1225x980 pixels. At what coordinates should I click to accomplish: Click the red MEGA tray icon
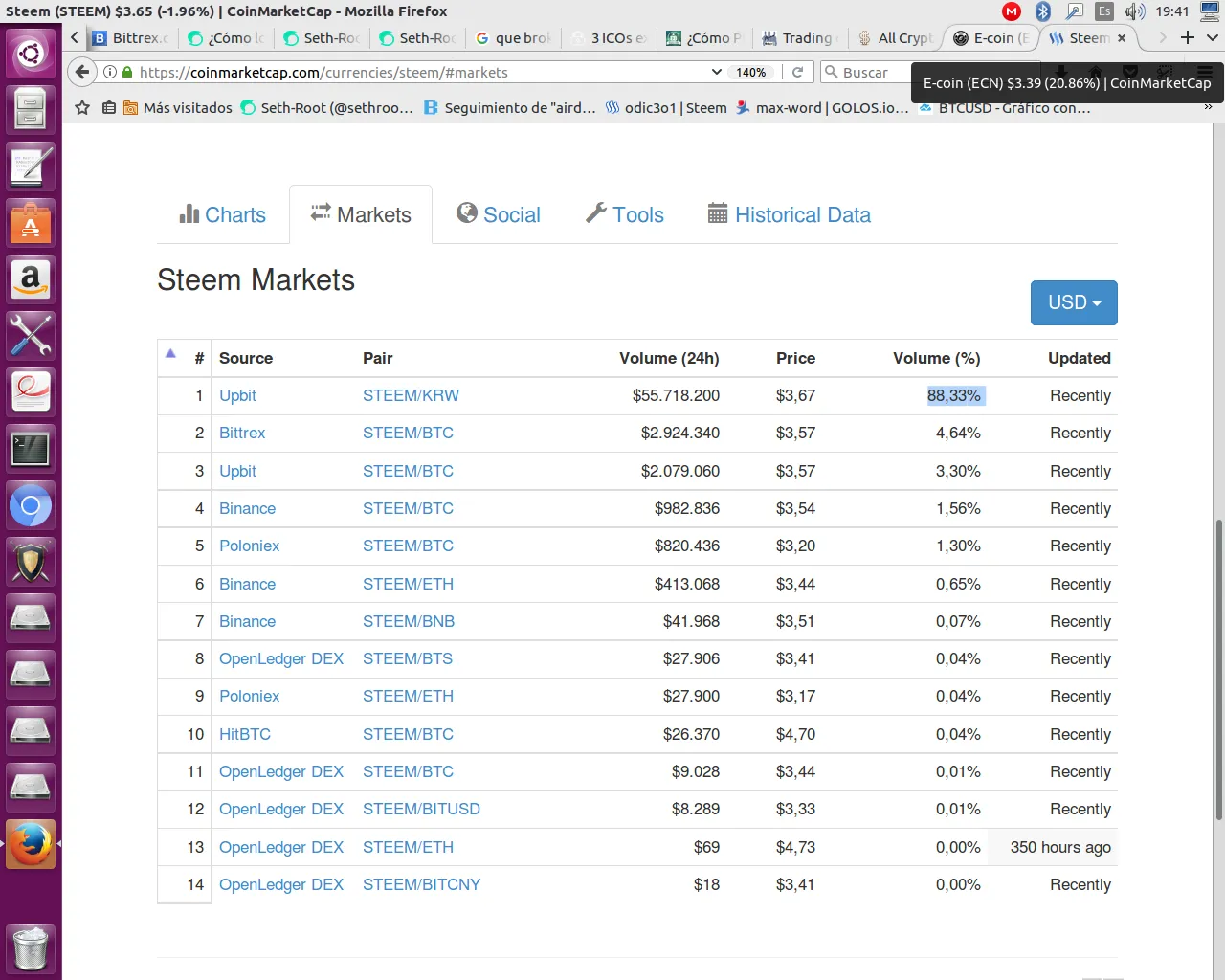pyautogui.click(x=1012, y=11)
